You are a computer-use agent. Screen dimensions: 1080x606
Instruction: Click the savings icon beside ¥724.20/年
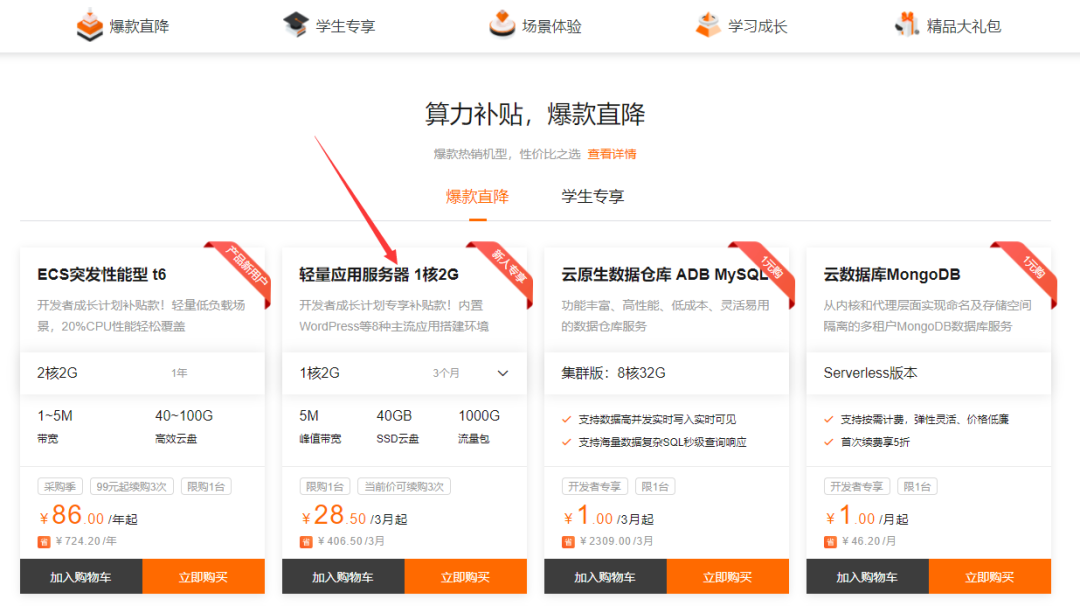pos(44,542)
